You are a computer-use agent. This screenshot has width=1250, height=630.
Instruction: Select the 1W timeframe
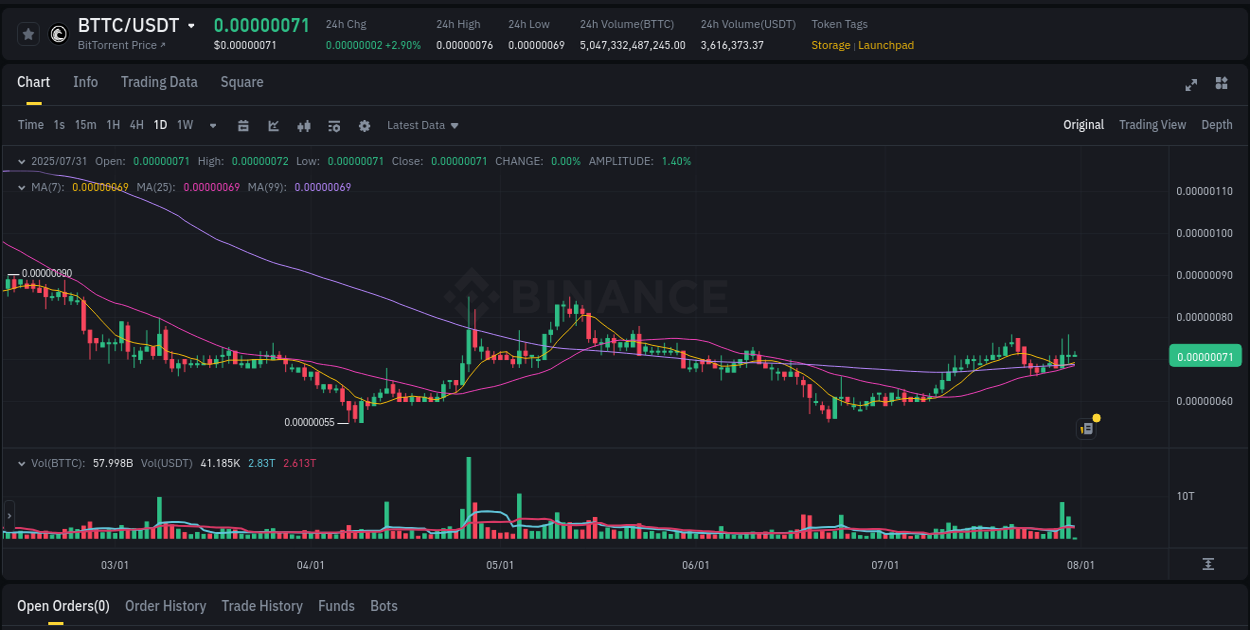[x=184, y=125]
